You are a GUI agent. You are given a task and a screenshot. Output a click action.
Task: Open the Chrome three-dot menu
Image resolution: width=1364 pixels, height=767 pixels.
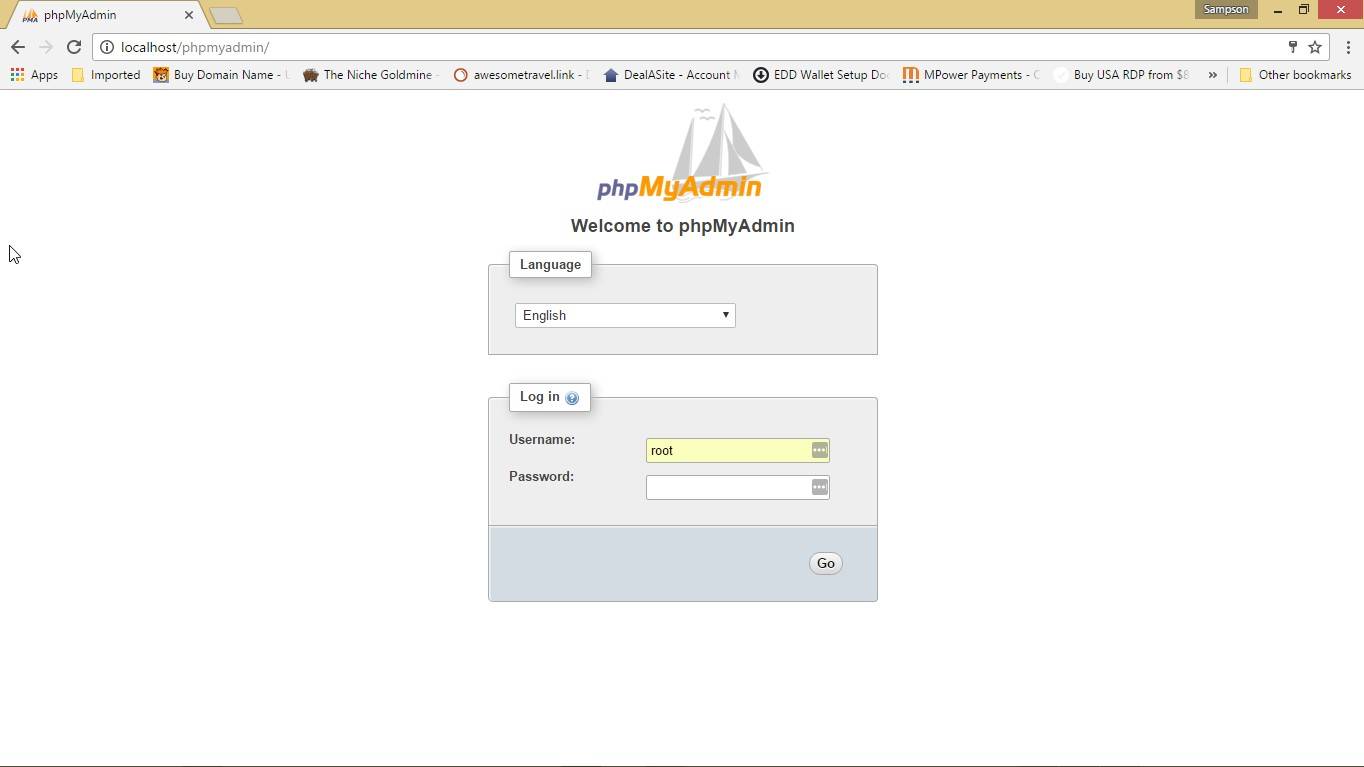[x=1350, y=47]
